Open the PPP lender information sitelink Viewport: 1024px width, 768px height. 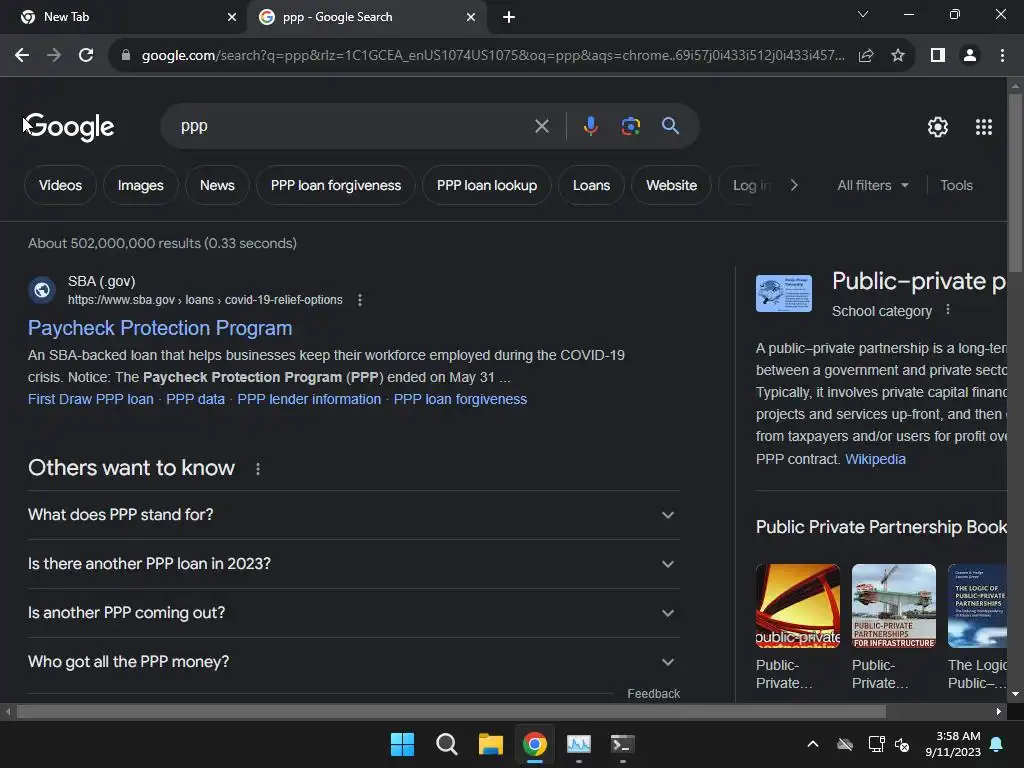[x=309, y=399]
